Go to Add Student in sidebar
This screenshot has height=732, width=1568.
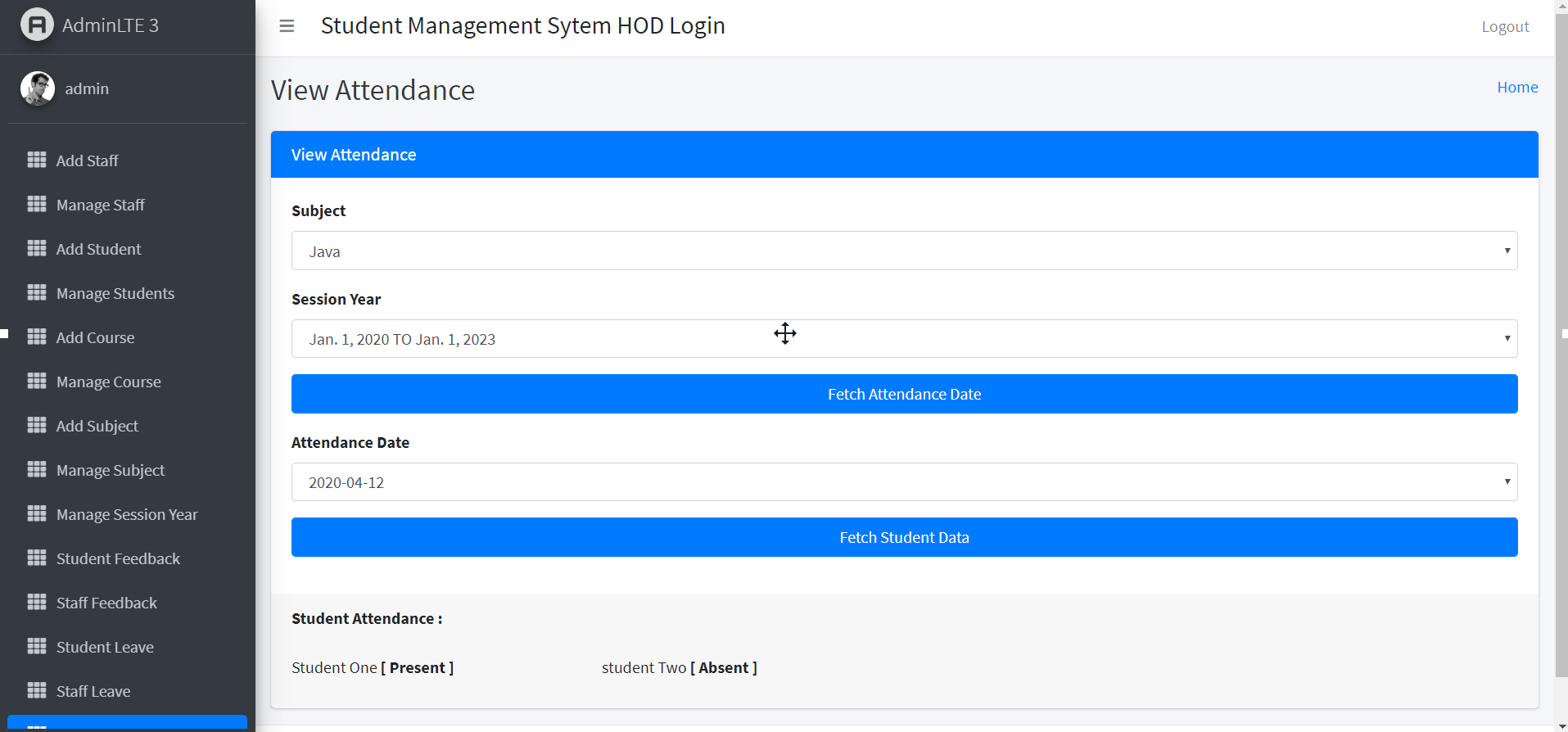tap(98, 249)
